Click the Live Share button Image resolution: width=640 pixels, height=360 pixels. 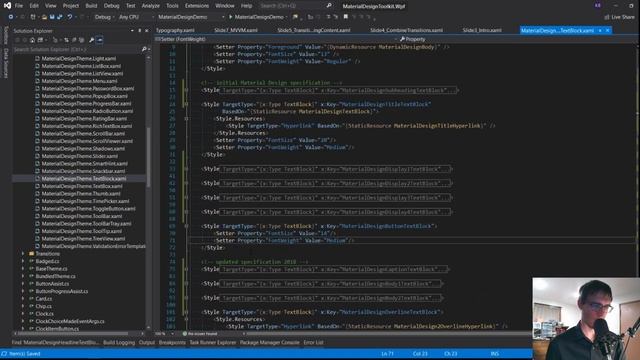click(x=619, y=17)
